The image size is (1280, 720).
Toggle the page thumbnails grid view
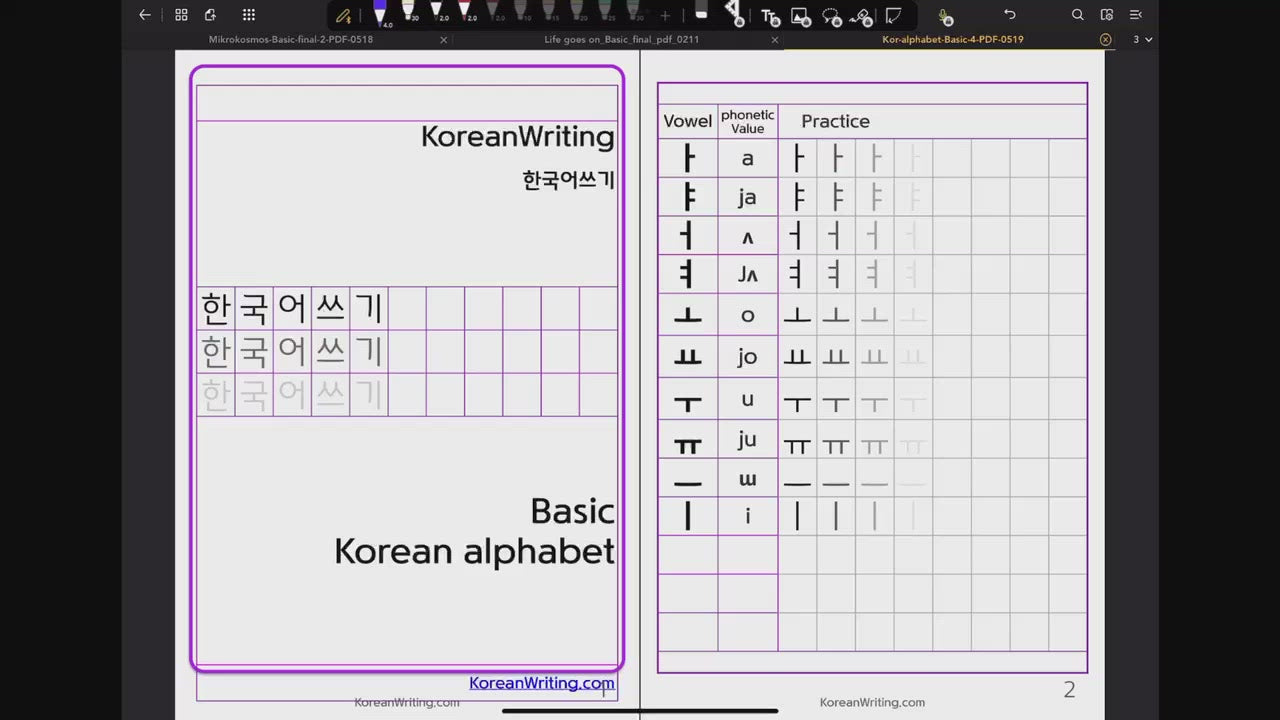click(x=181, y=15)
